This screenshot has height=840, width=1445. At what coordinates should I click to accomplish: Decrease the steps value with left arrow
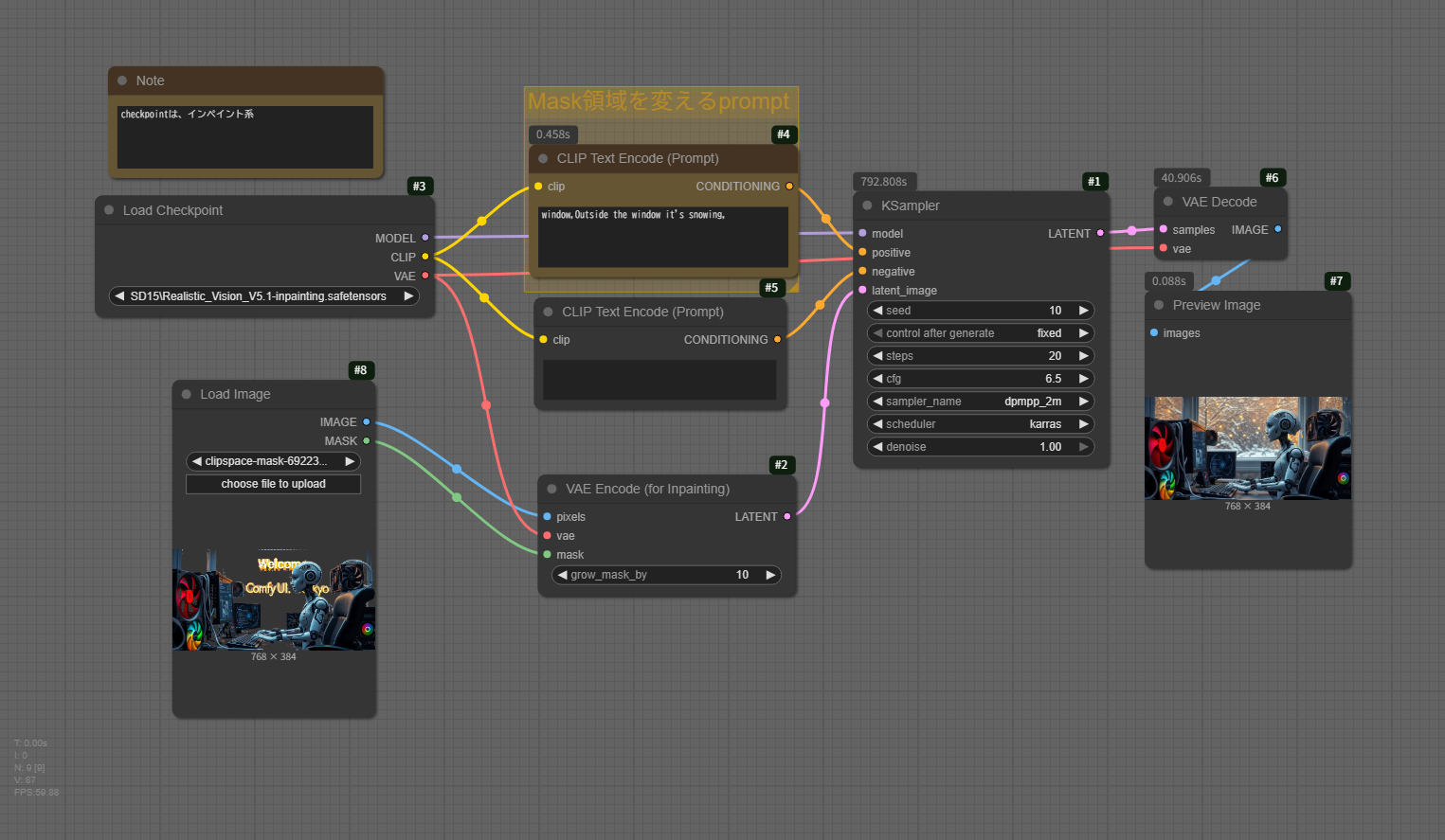877,356
